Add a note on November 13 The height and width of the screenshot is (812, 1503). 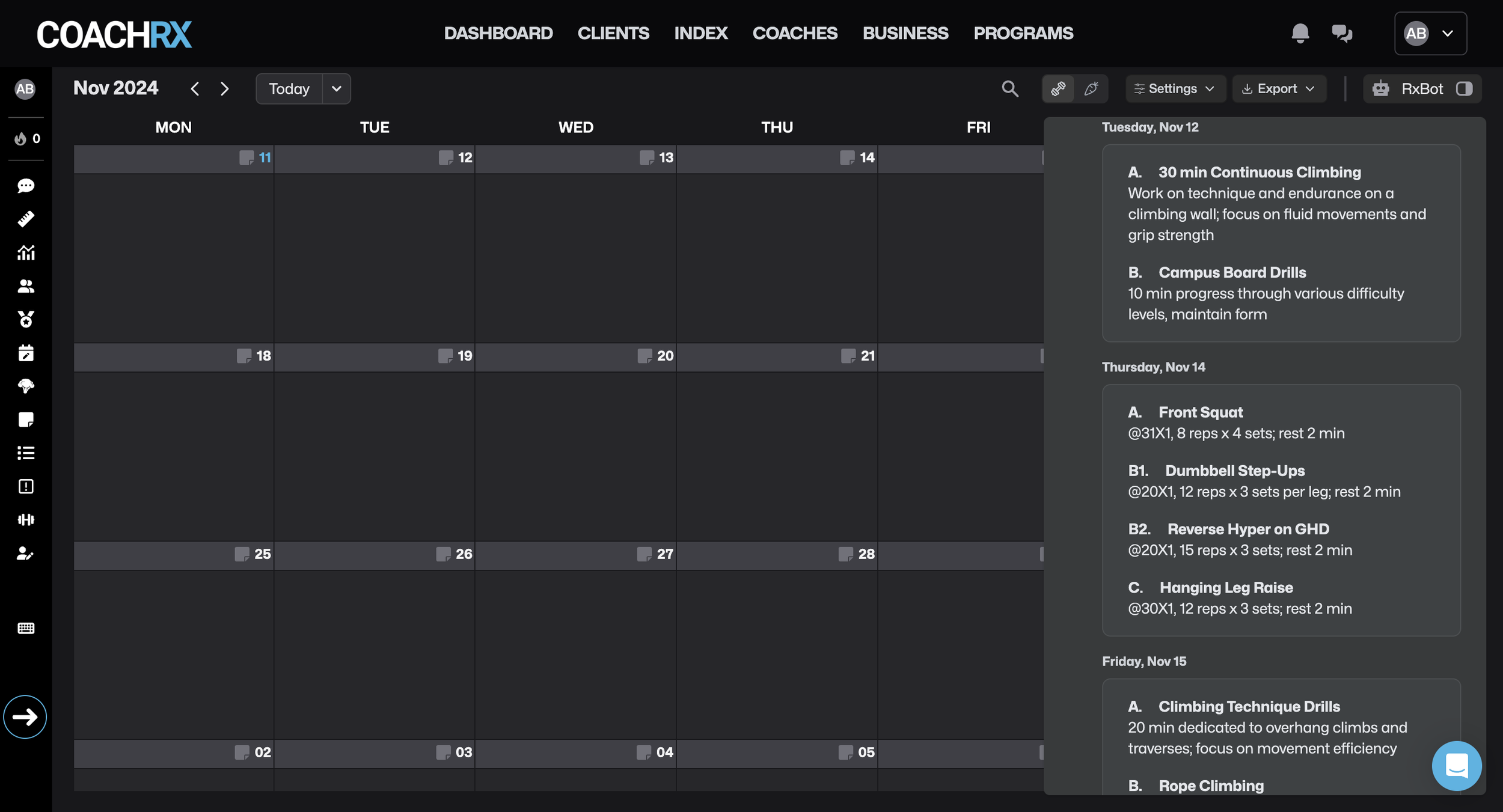click(x=646, y=158)
